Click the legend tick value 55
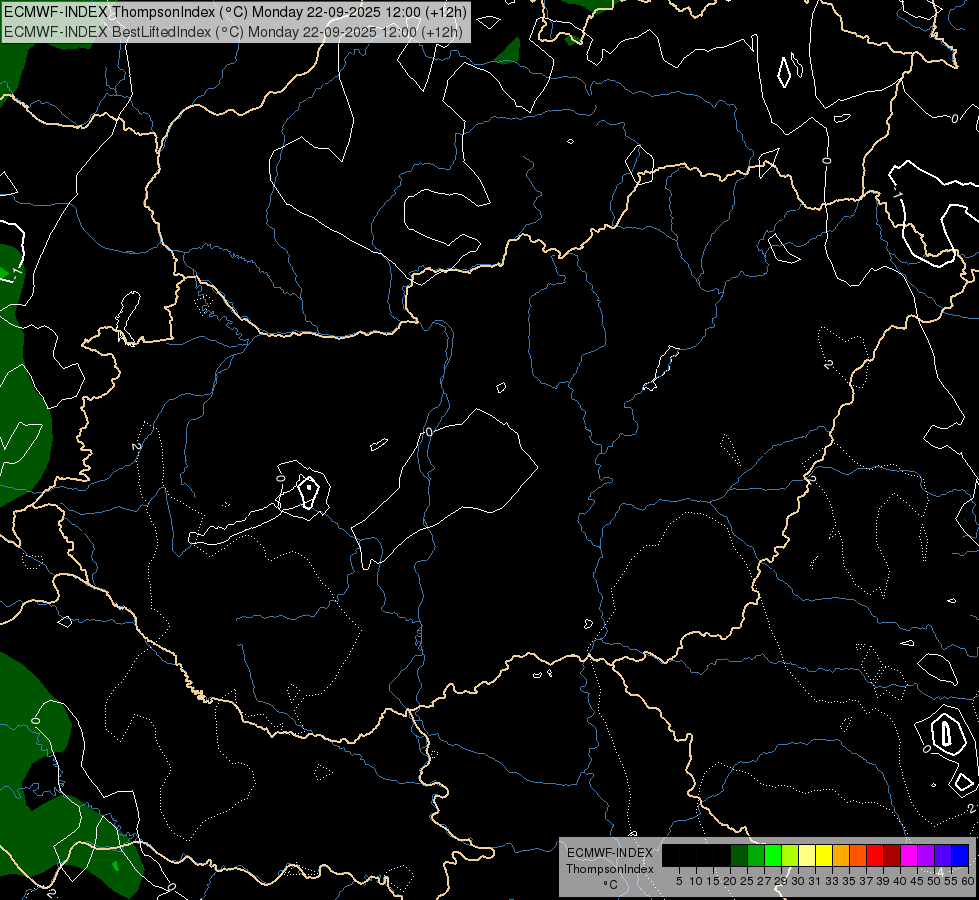Image resolution: width=979 pixels, height=900 pixels. 951,881
